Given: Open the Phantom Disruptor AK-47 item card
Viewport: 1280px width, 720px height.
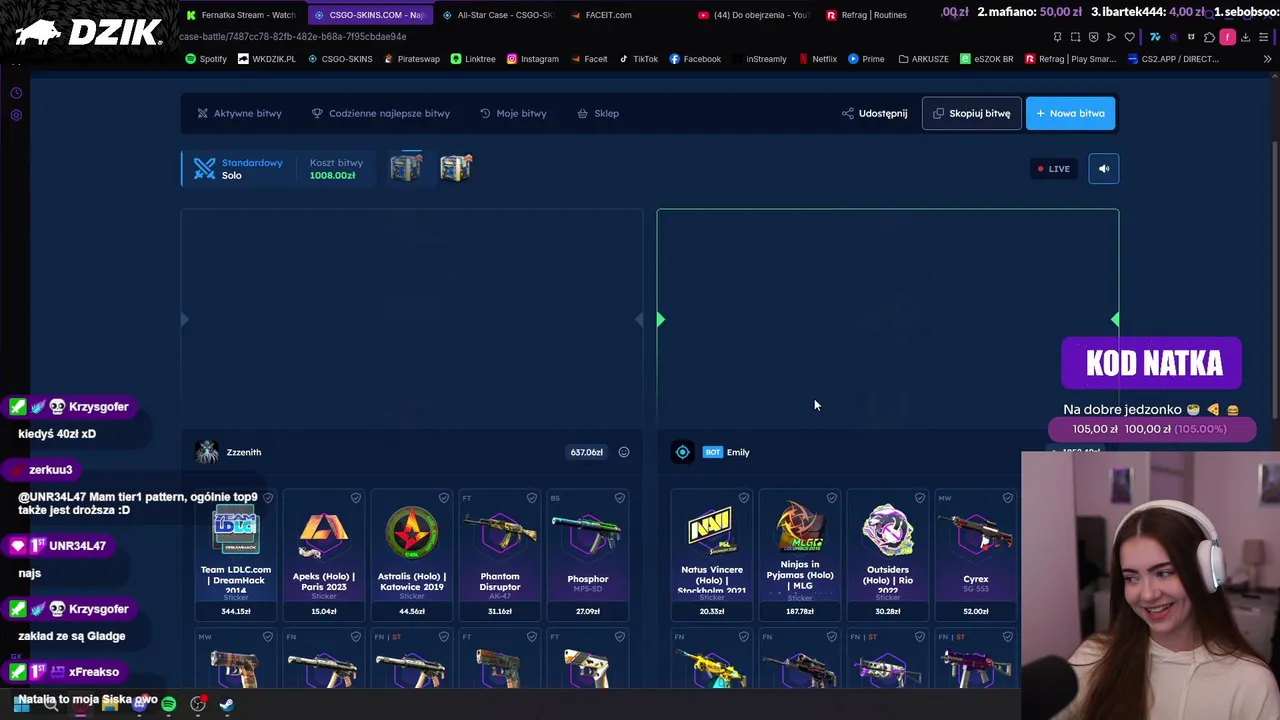Looking at the screenshot, I should tap(500, 555).
